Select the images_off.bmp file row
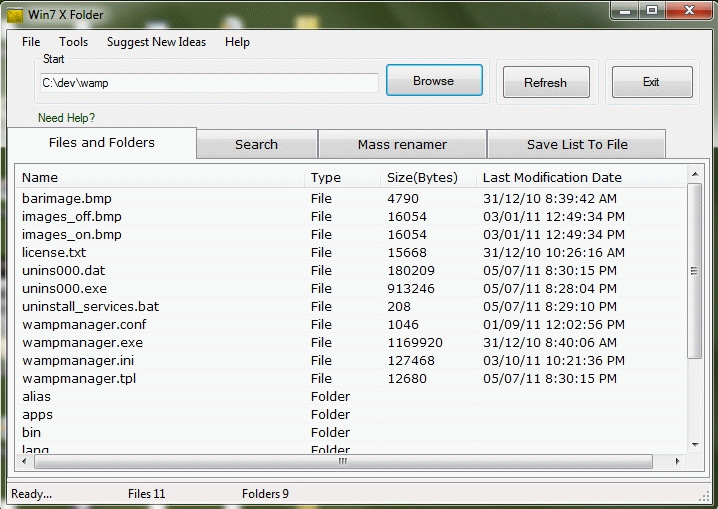 coord(351,217)
